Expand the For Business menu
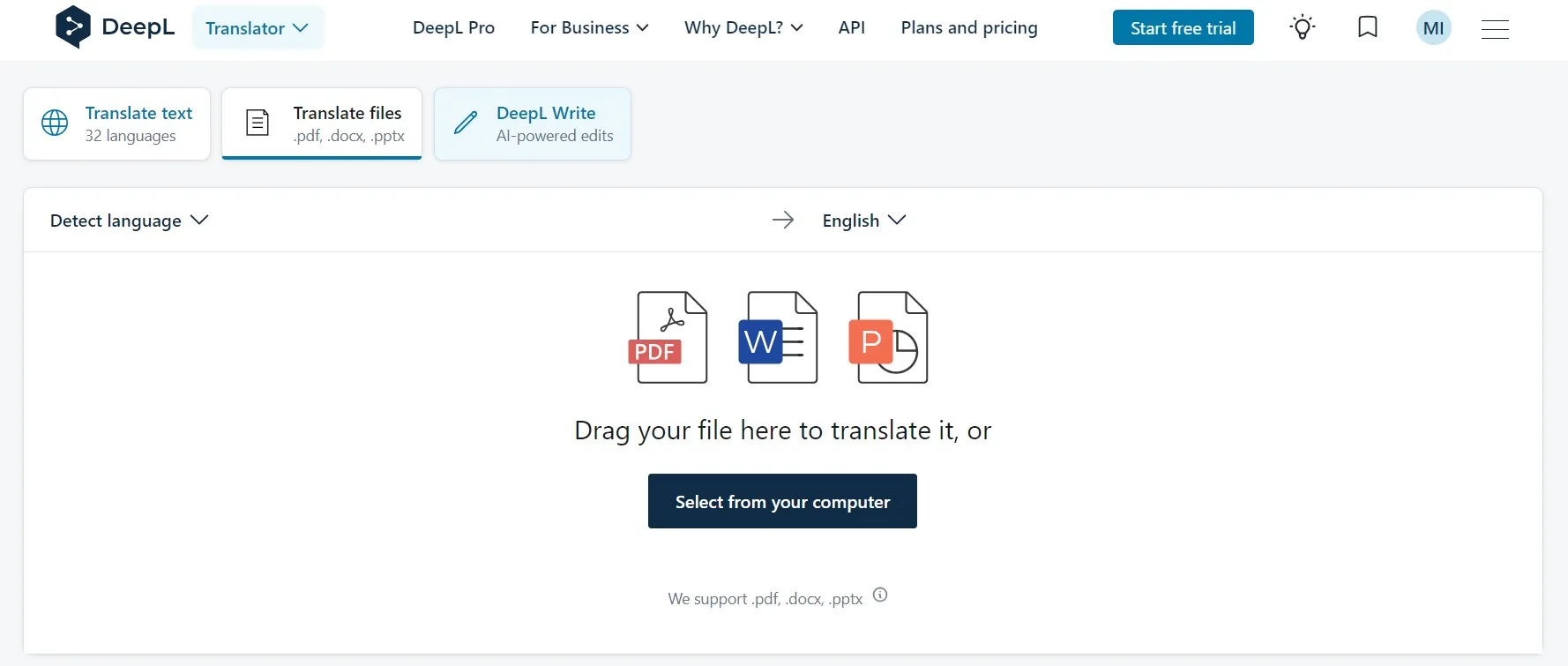The width and height of the screenshot is (1568, 666). click(589, 28)
